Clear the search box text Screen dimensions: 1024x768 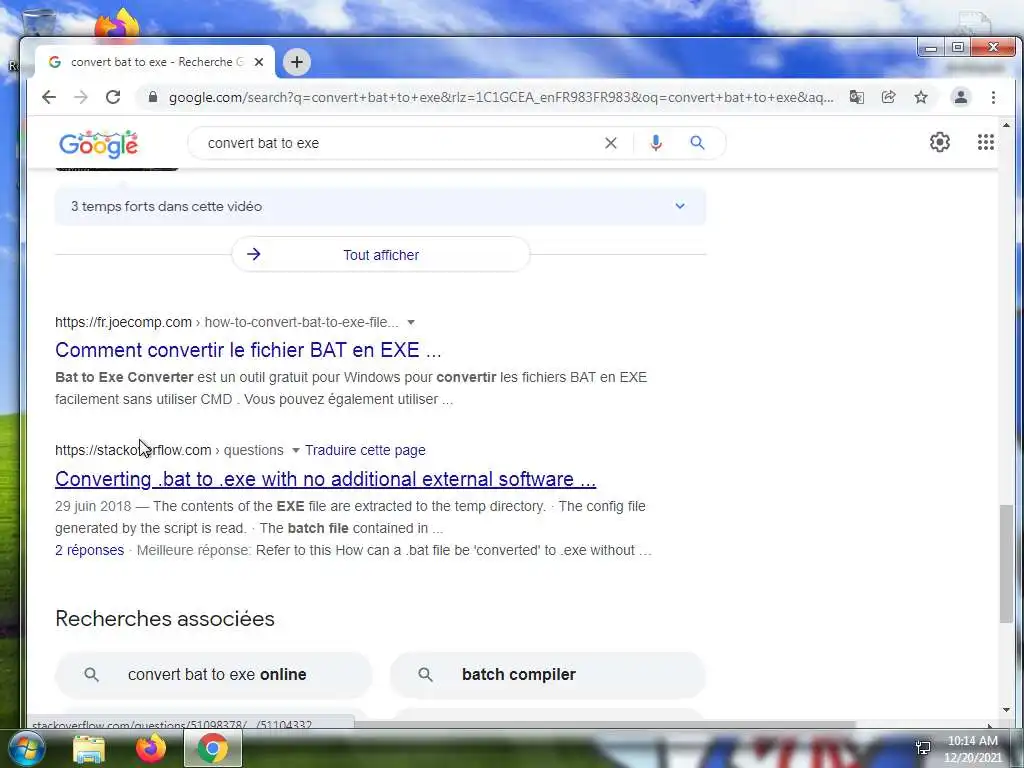click(611, 143)
